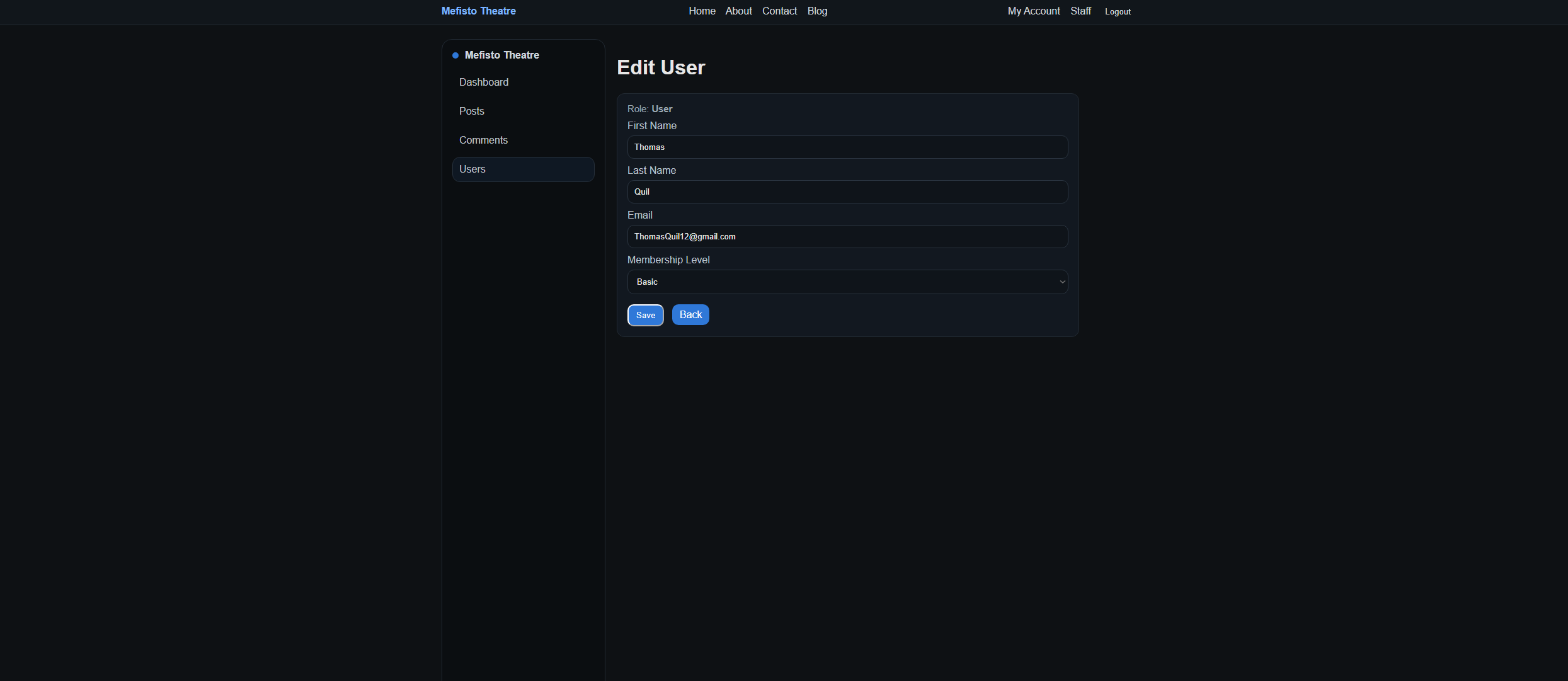This screenshot has width=1568, height=681.
Task: Open My Account
Action: (1033, 11)
